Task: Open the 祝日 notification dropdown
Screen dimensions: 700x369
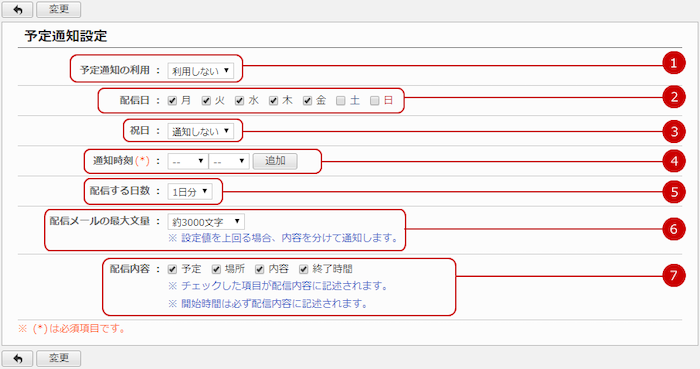Action: [x=200, y=131]
